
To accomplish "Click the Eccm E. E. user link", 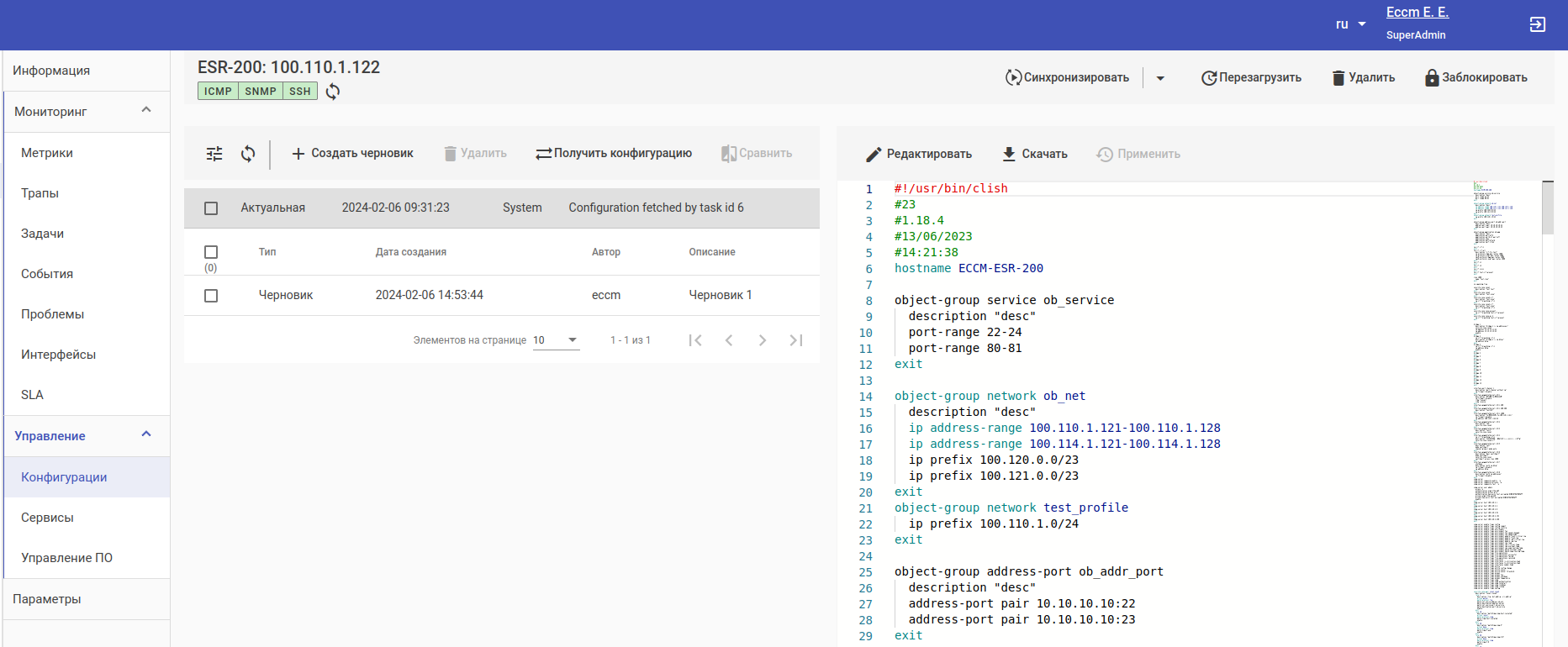I will tap(1417, 13).
